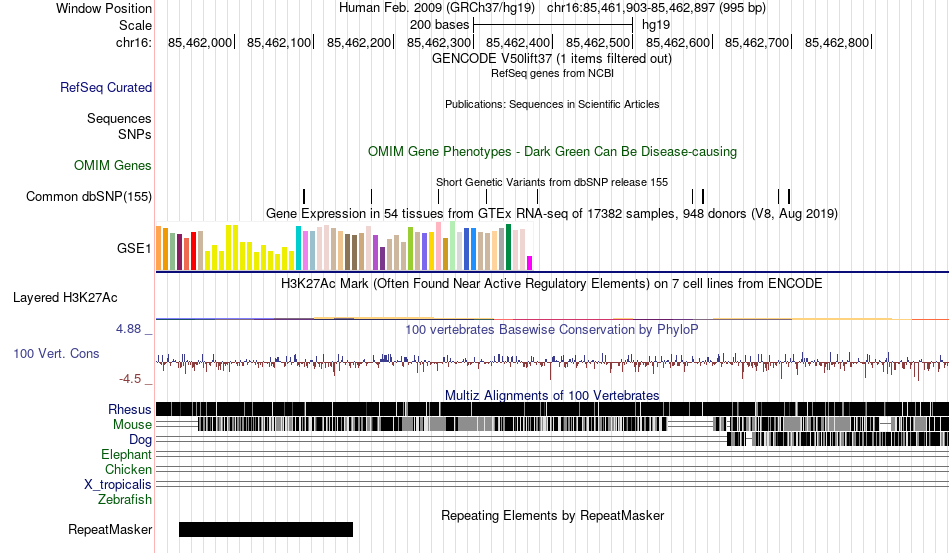Click the leftmost Common dbSNP variant tick

[x=304, y=196]
